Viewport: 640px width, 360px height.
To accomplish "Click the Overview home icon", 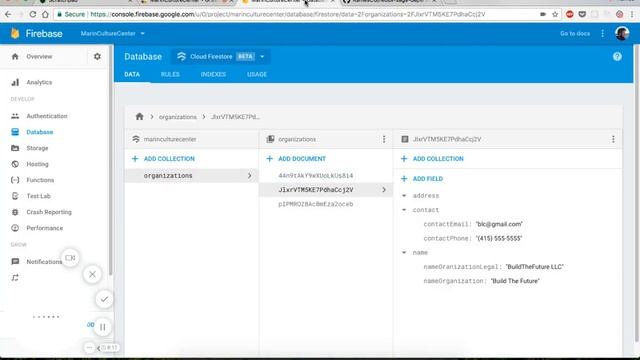I will (x=15, y=56).
